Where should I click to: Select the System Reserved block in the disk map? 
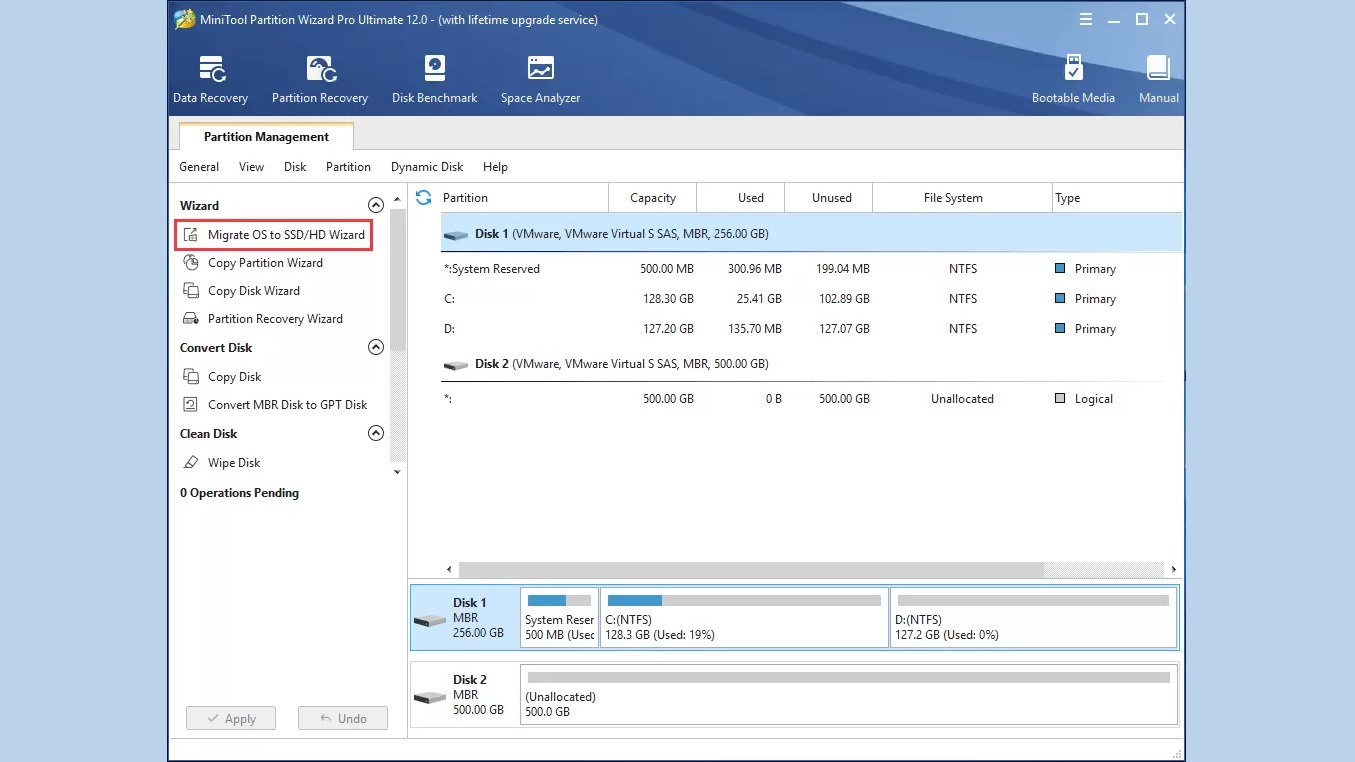pos(559,617)
